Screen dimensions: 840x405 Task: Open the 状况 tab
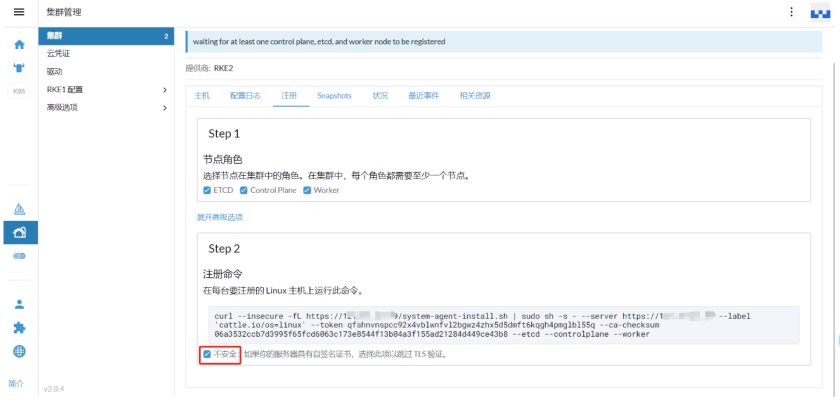point(380,96)
